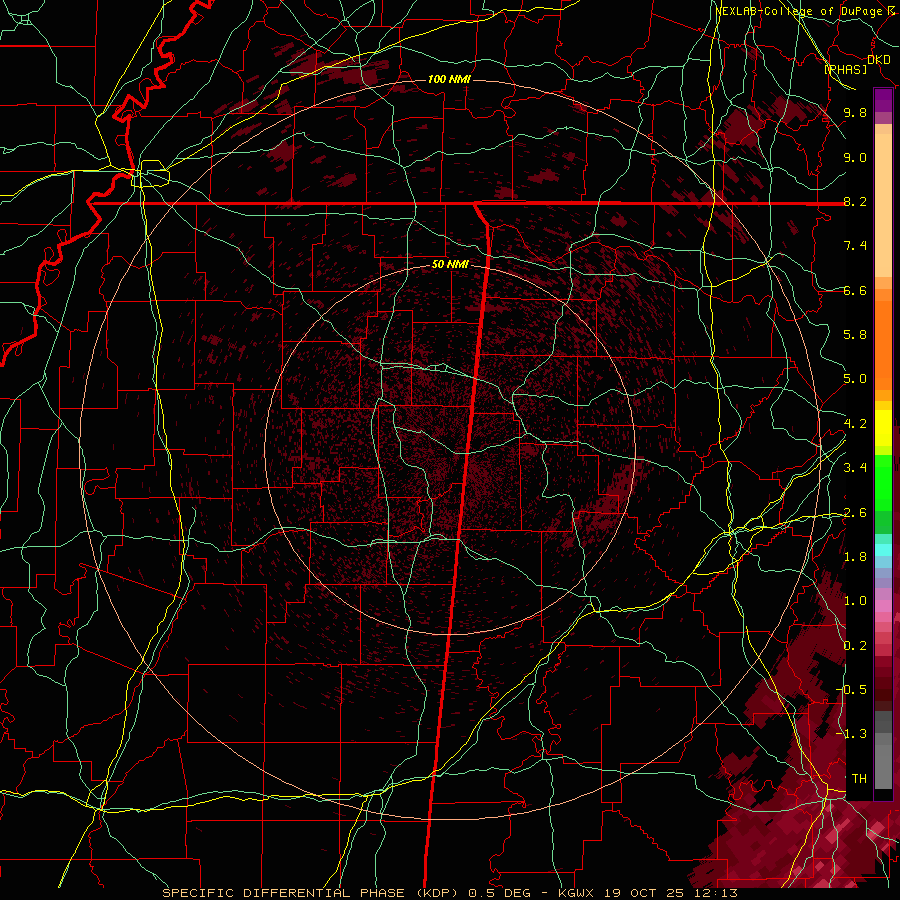Click the DKD product code text

click(879, 59)
